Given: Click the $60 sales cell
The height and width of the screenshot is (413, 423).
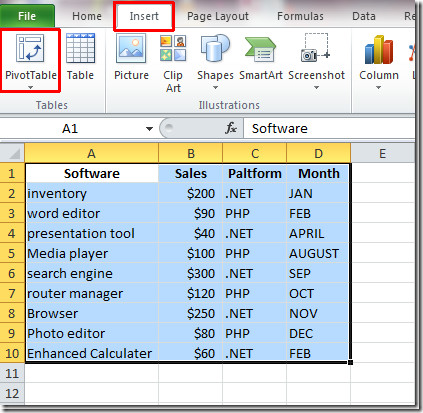Looking at the screenshot, I should pyautogui.click(x=191, y=353).
